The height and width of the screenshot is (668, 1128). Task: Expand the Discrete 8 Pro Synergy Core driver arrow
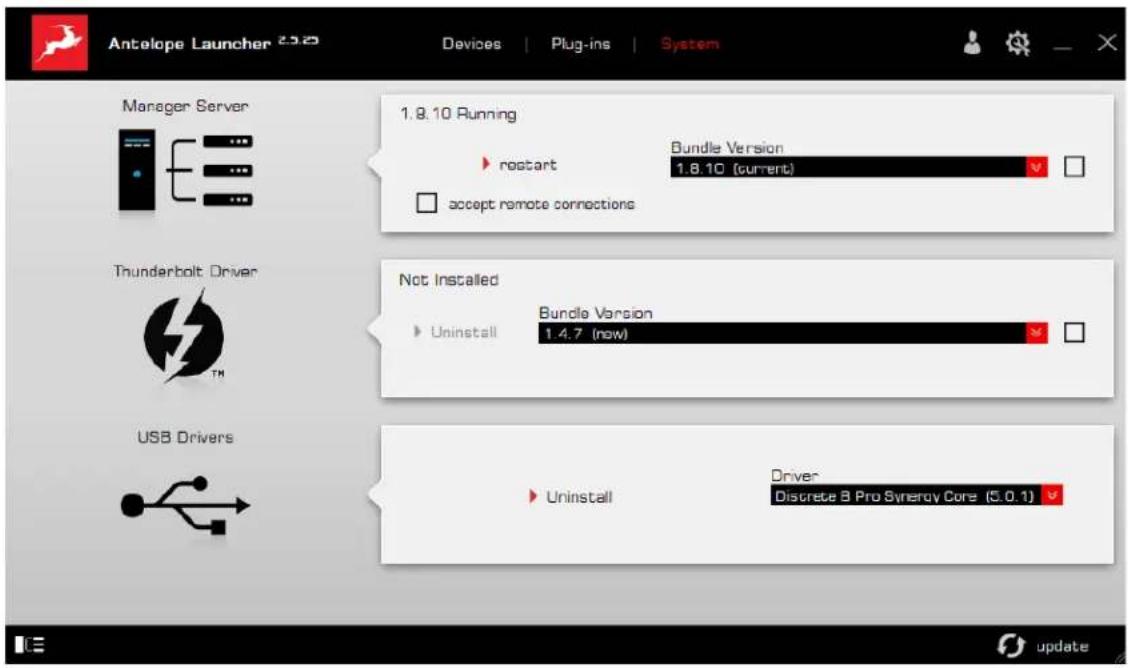tap(1052, 495)
